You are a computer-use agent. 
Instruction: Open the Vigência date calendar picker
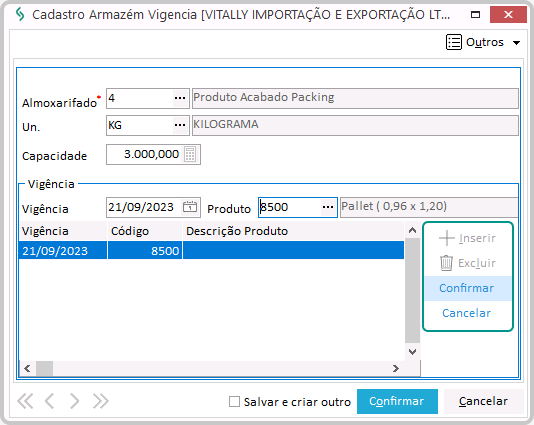(190, 207)
